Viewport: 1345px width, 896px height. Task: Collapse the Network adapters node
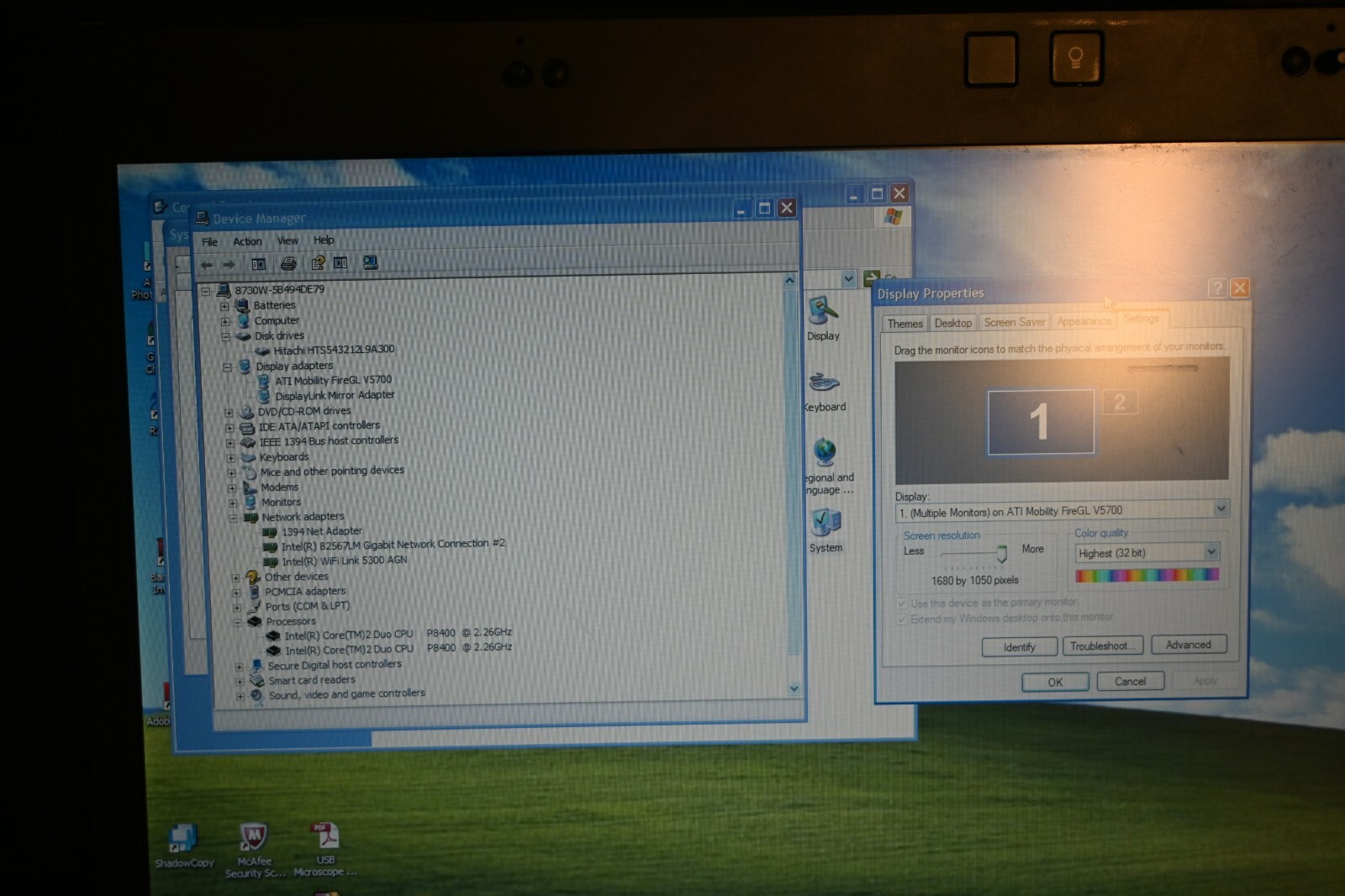pyautogui.click(x=233, y=518)
